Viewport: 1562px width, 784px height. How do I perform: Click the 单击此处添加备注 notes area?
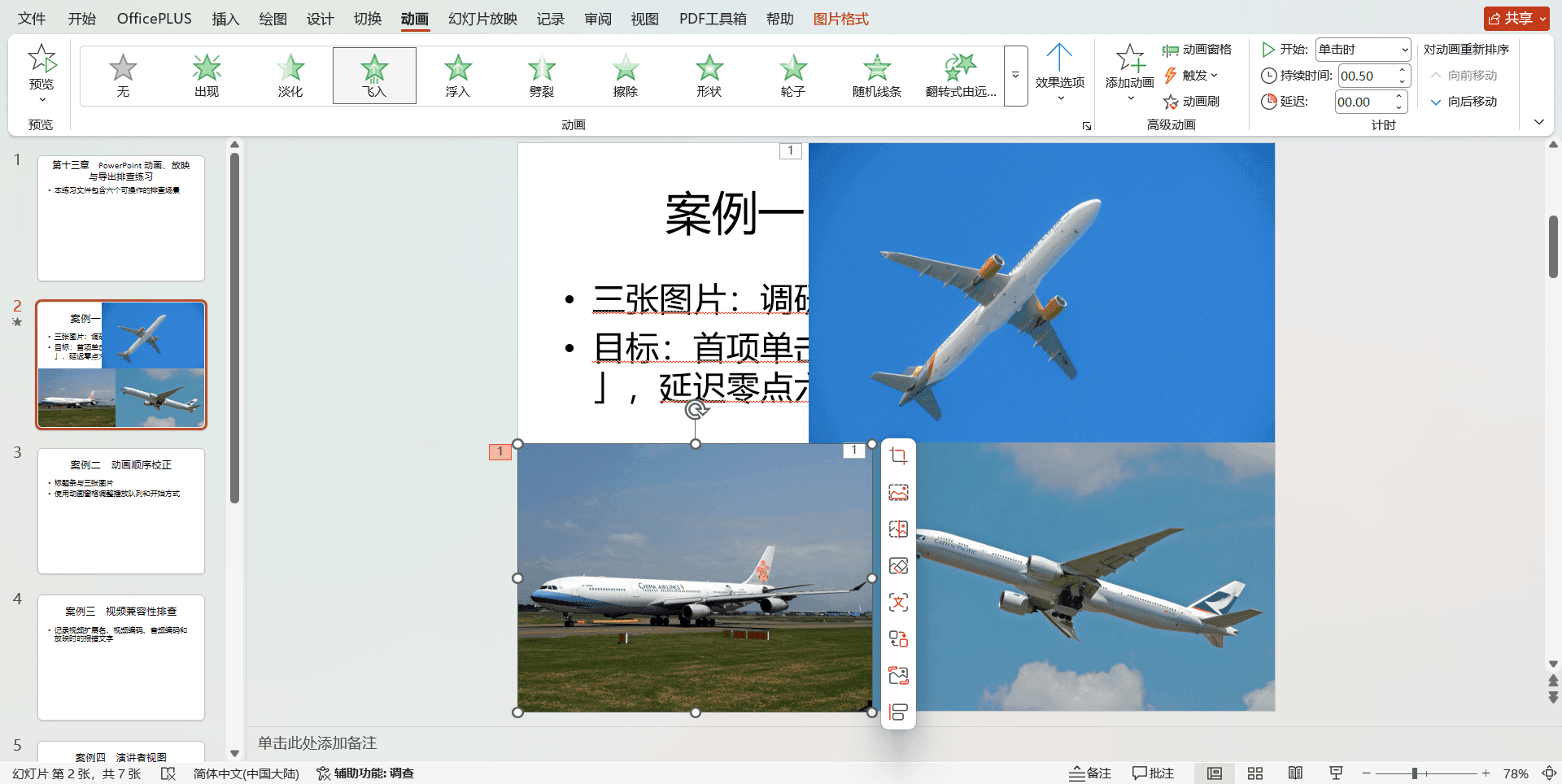317,743
